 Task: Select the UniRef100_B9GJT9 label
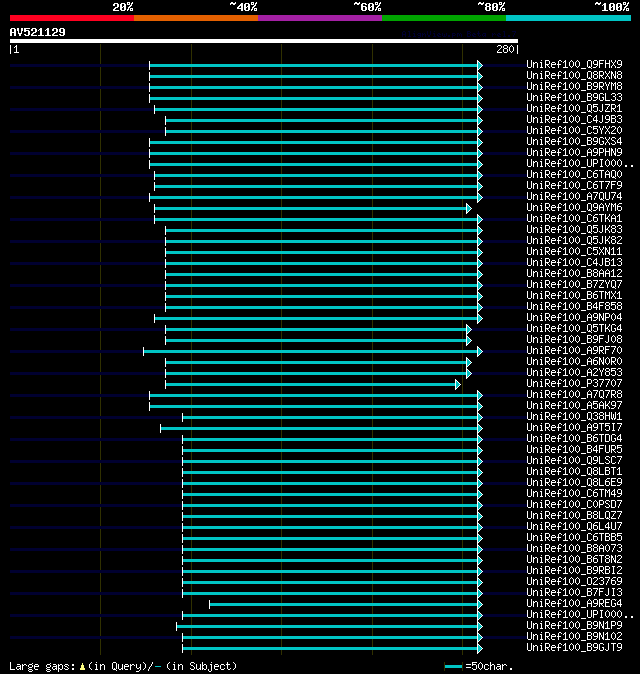574,648
